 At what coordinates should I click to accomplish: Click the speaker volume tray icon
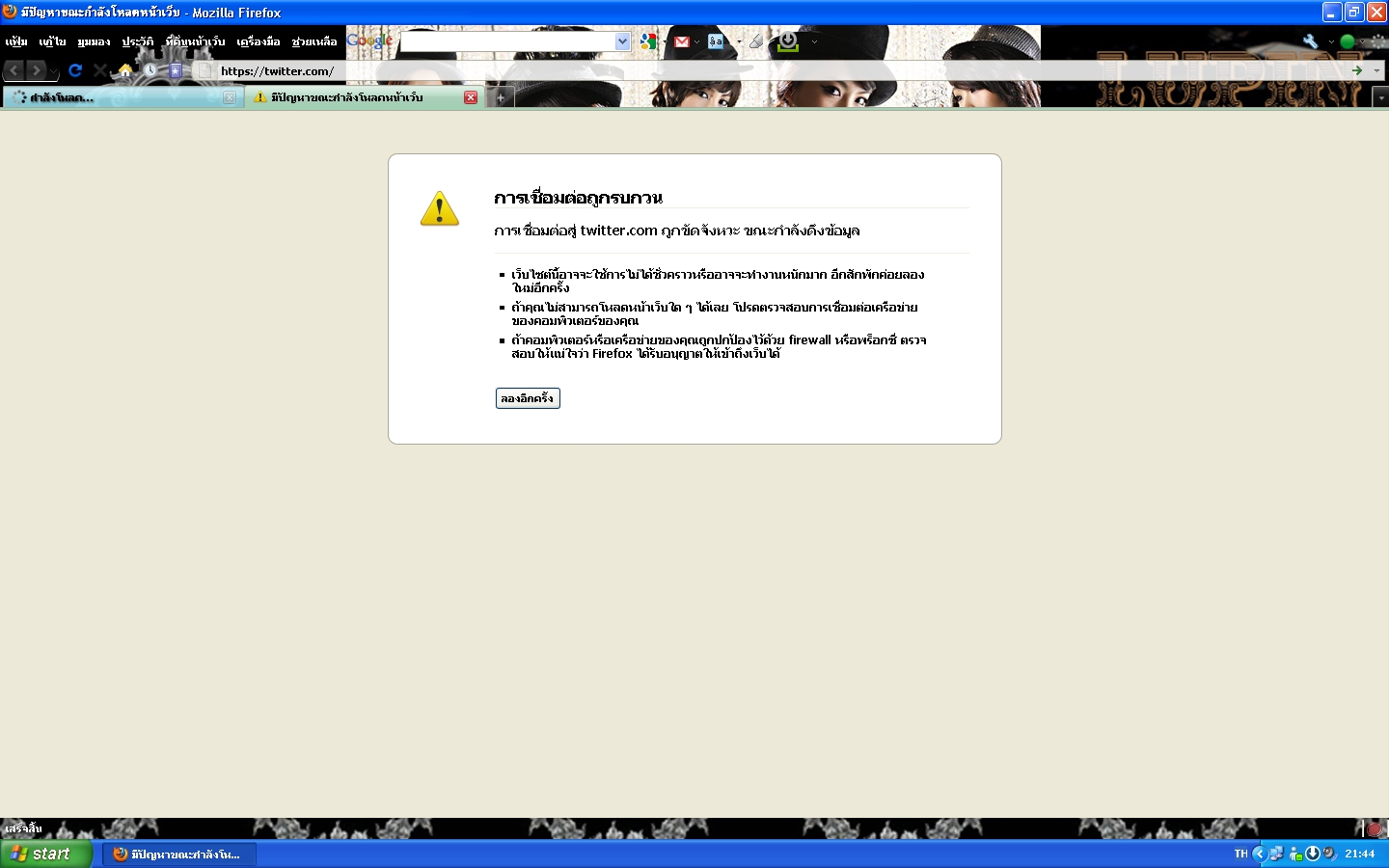pos(1330,854)
